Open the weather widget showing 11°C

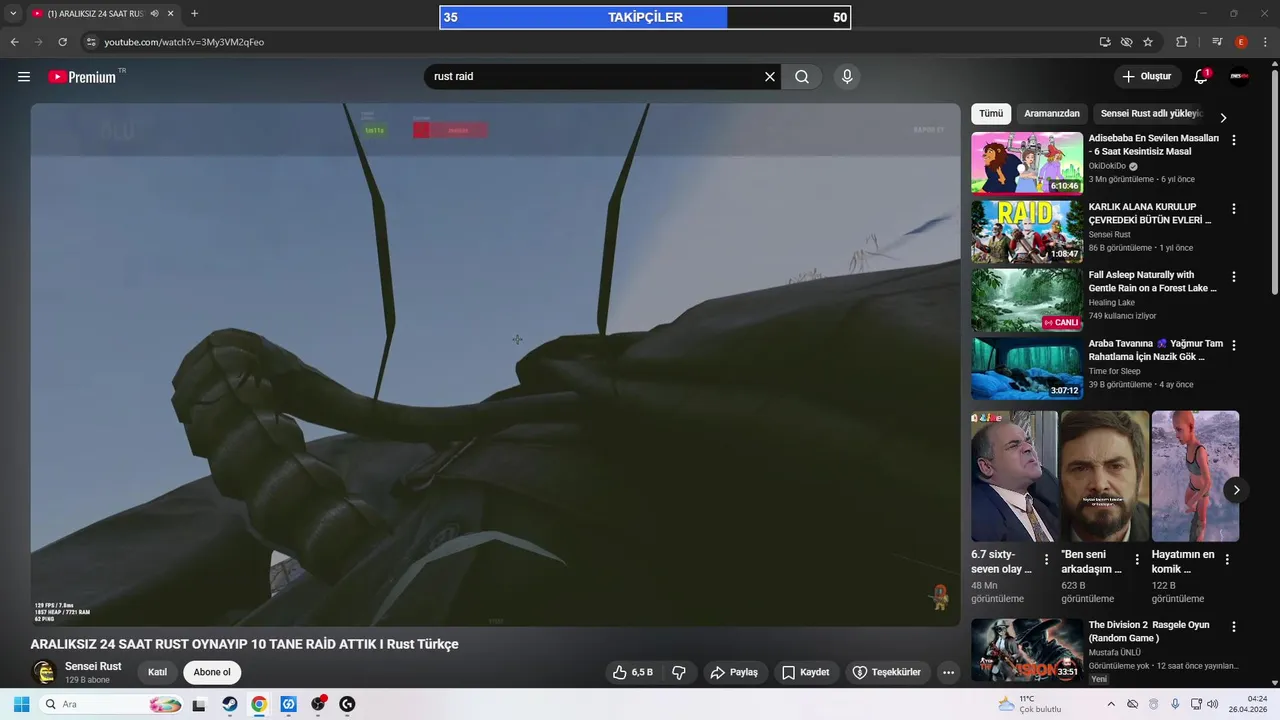pos(1030,704)
